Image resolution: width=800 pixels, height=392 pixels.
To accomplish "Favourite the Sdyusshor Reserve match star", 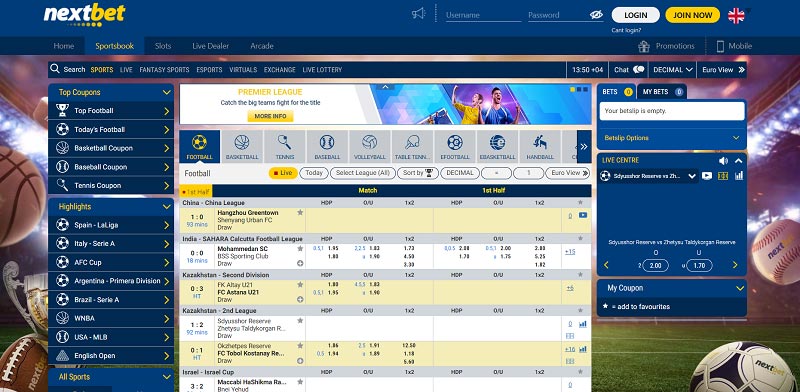I will coord(300,321).
